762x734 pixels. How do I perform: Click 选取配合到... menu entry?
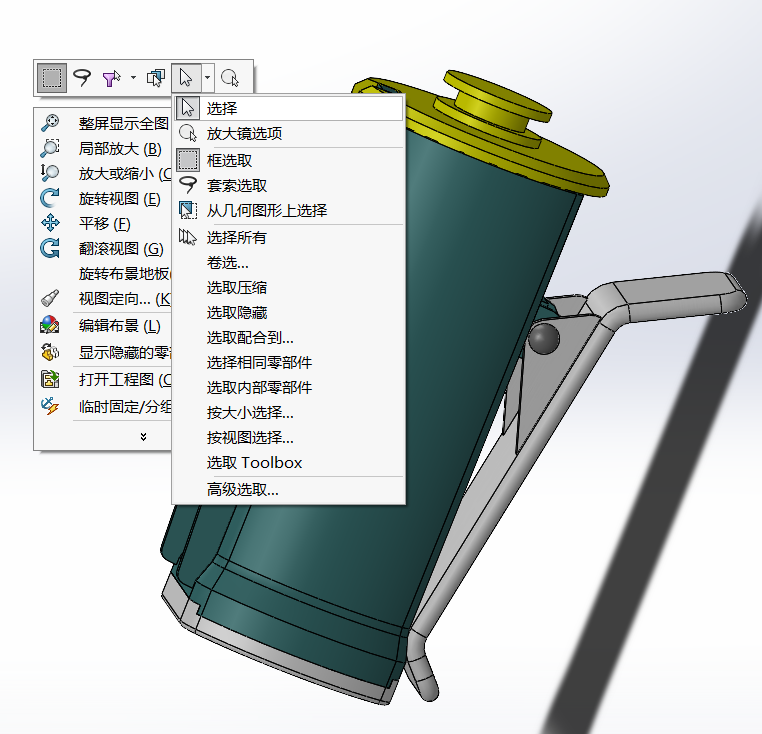click(x=290, y=337)
